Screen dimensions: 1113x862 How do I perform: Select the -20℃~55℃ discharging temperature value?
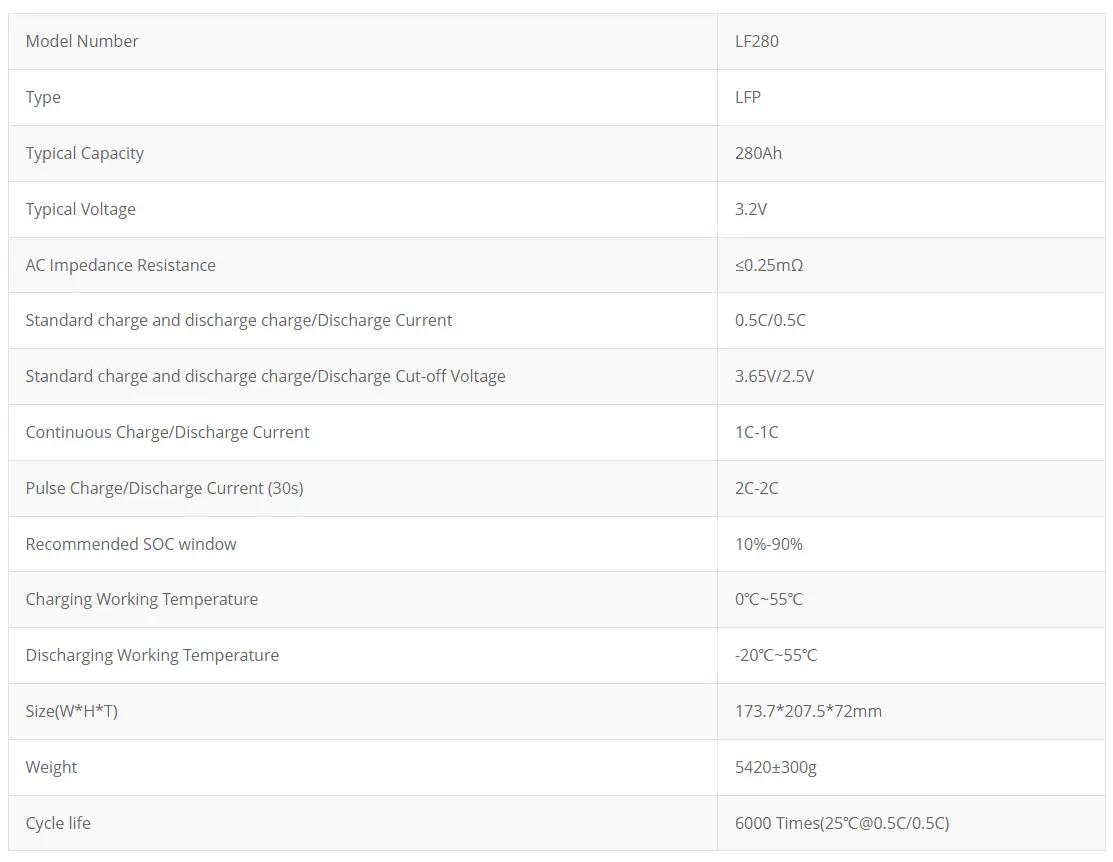[x=776, y=655]
